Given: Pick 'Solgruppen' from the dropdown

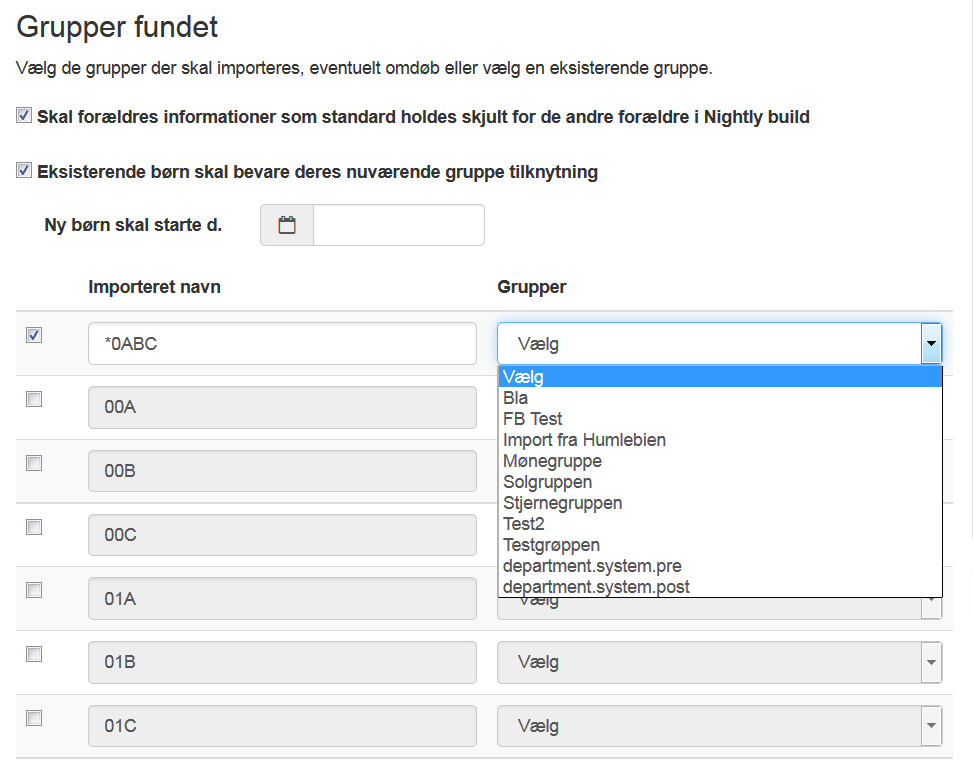Looking at the screenshot, I should tap(720, 482).
